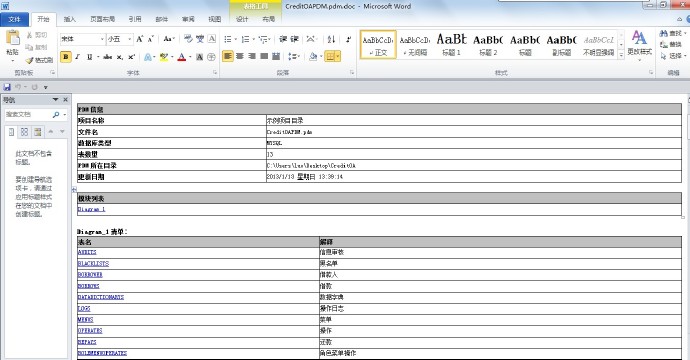Expand the styles gallery More arrow
The width and height of the screenshot is (690, 360).
[621, 55]
